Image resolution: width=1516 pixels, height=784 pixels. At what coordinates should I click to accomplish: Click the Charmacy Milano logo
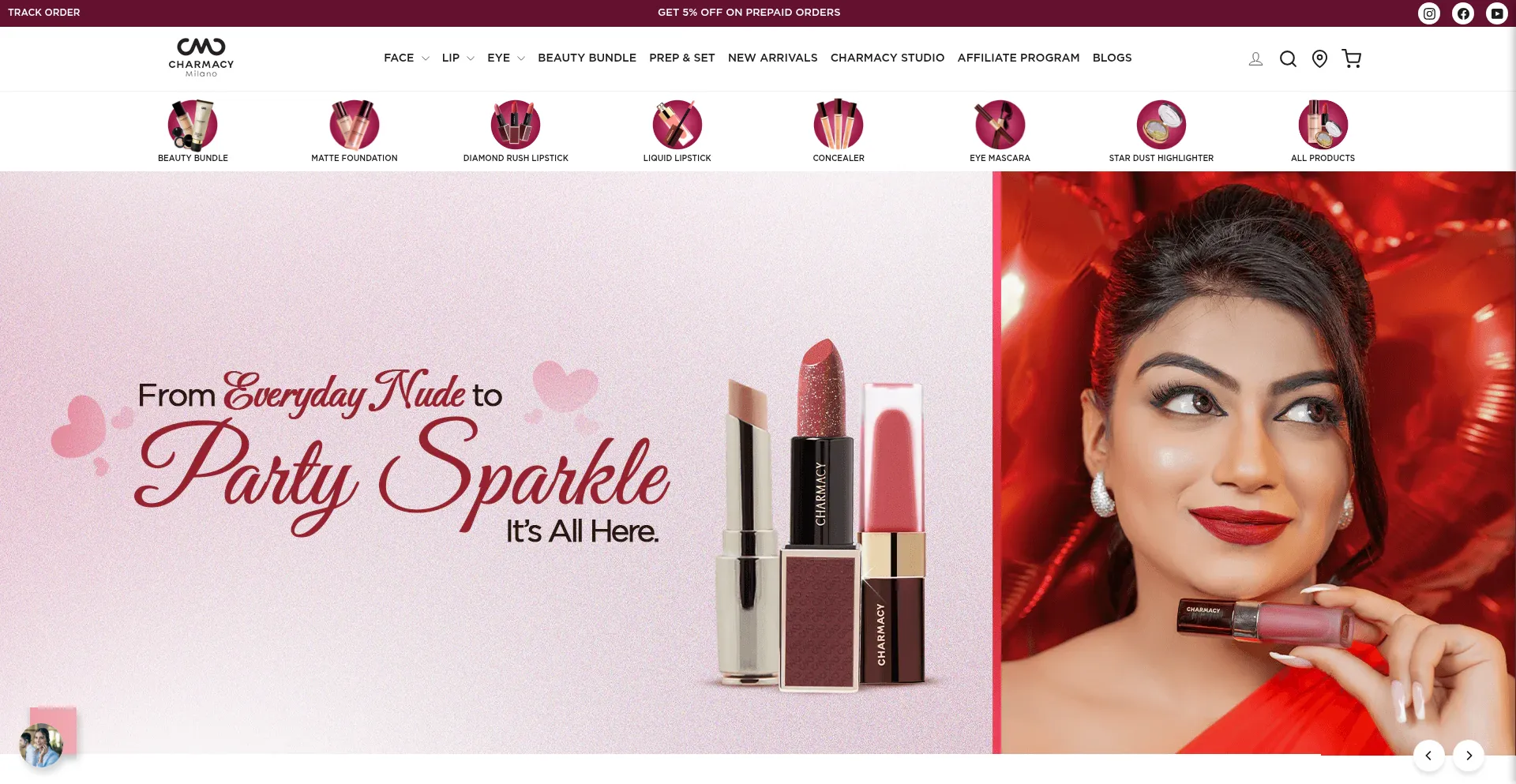(x=201, y=58)
